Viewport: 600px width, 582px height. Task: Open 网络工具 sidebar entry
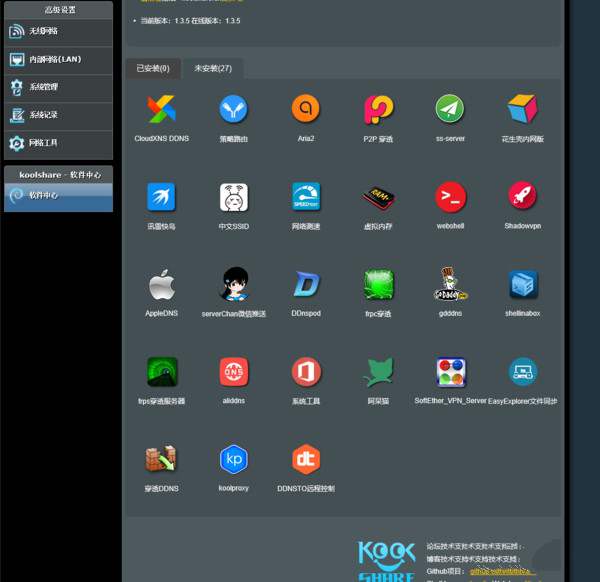point(57,143)
